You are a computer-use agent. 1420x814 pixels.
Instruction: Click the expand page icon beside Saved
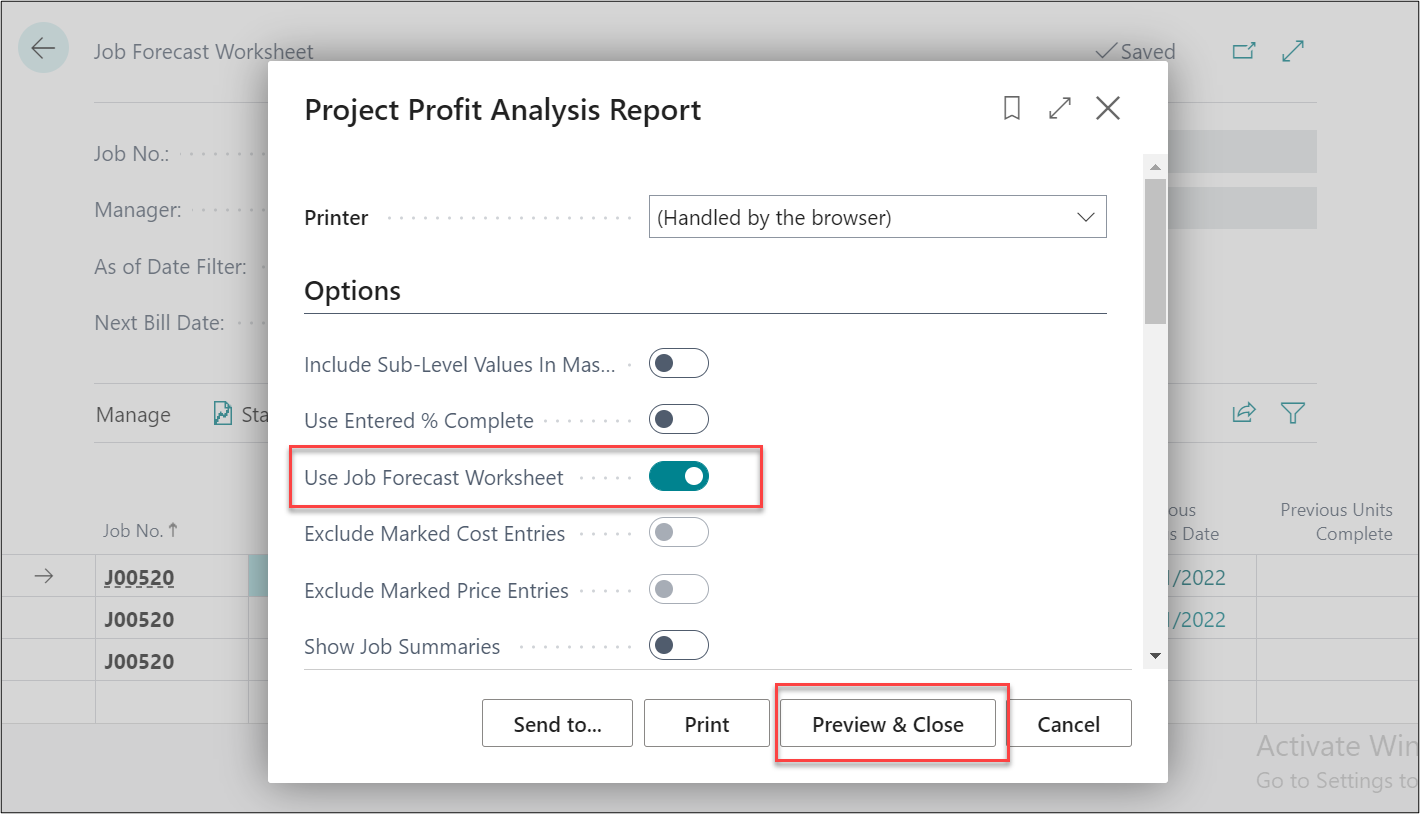1293,51
